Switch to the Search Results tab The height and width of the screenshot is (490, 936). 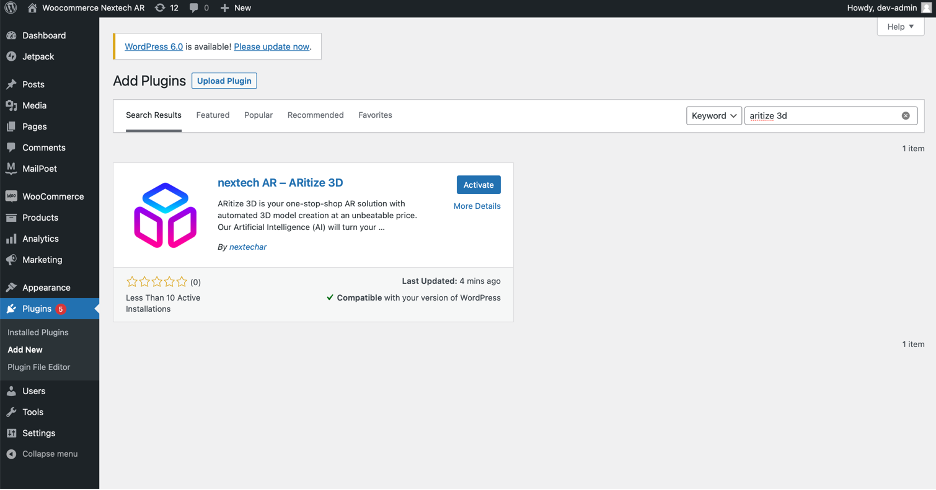(x=153, y=115)
